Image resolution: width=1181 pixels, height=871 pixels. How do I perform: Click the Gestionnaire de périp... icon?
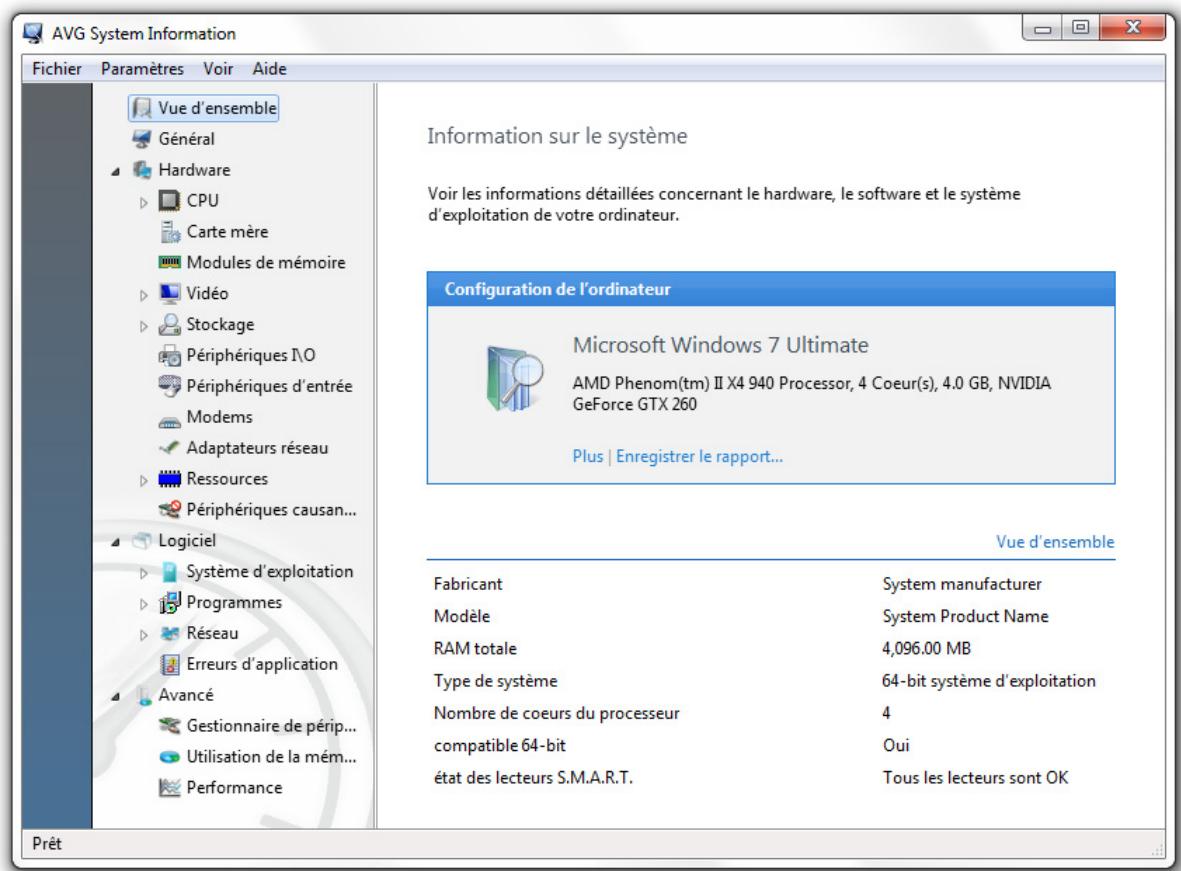click(169, 726)
